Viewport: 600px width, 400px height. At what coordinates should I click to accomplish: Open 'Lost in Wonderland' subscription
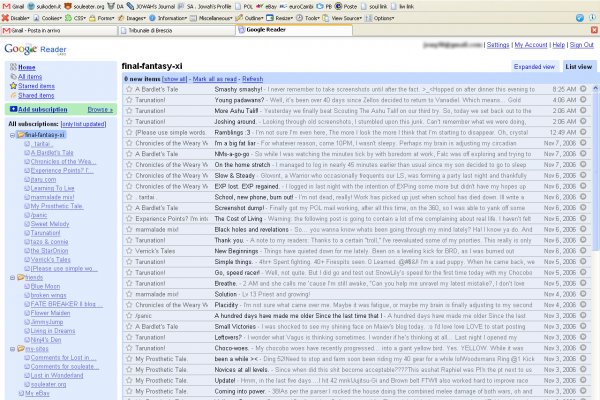tap(57, 375)
